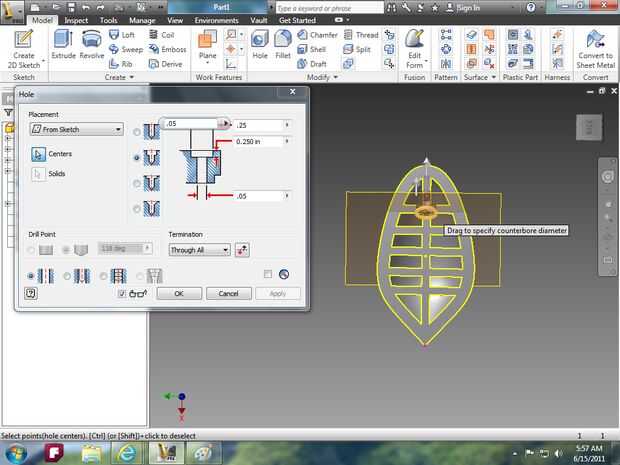Select the drilled hole type radio button
Viewport: 620px width, 465px height.
point(137,132)
